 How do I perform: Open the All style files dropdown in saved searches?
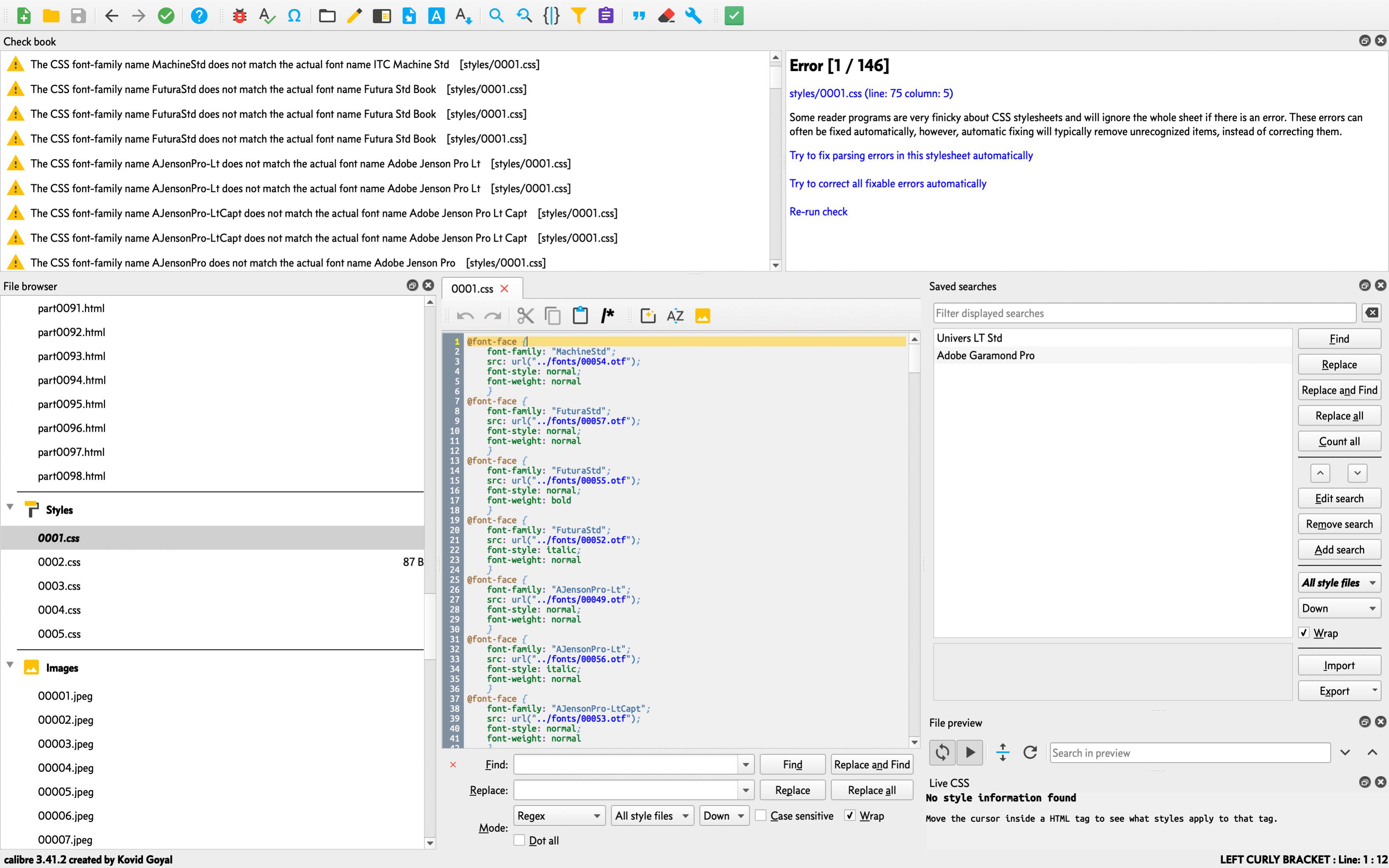click(x=1339, y=583)
